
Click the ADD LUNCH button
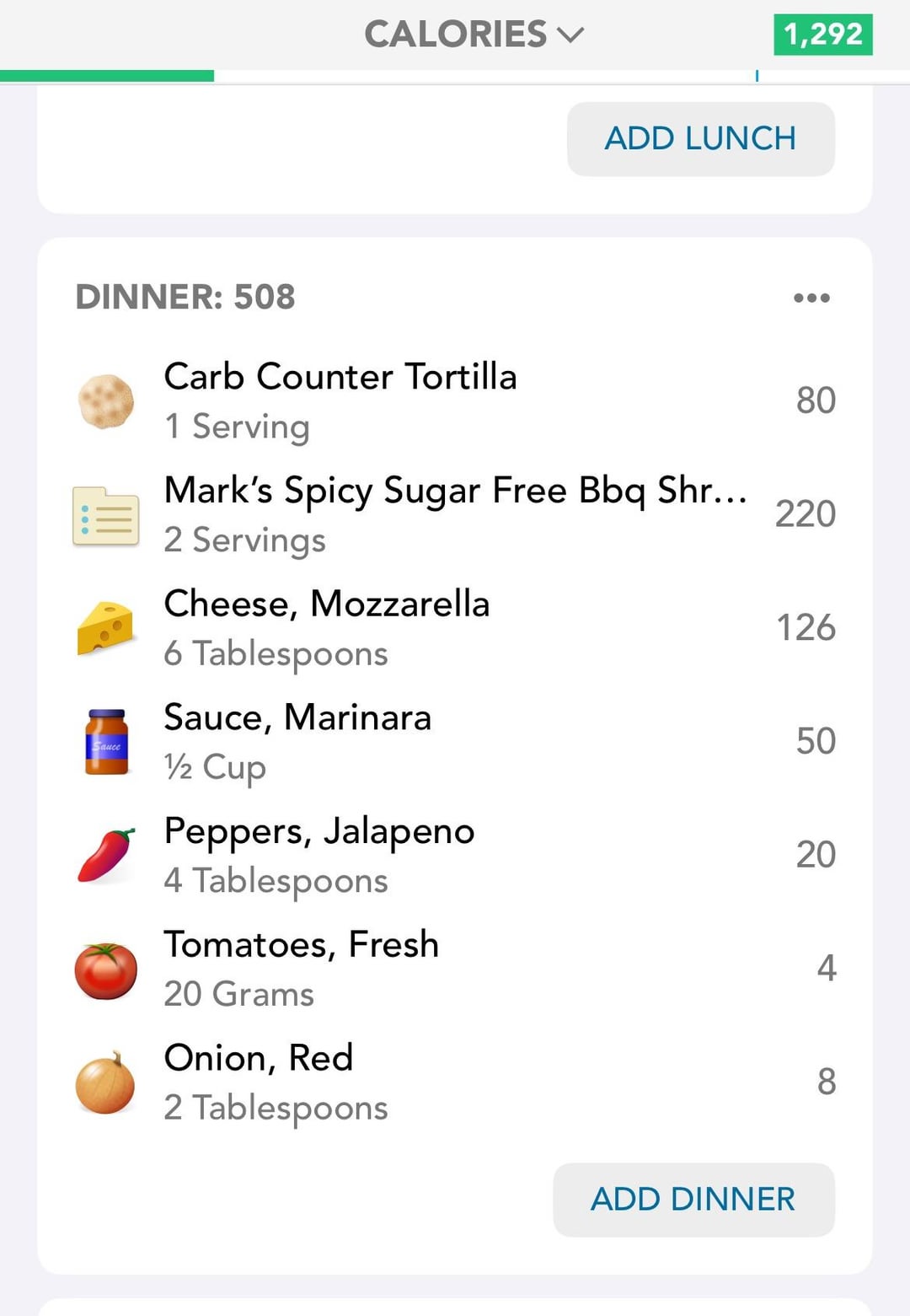click(701, 139)
